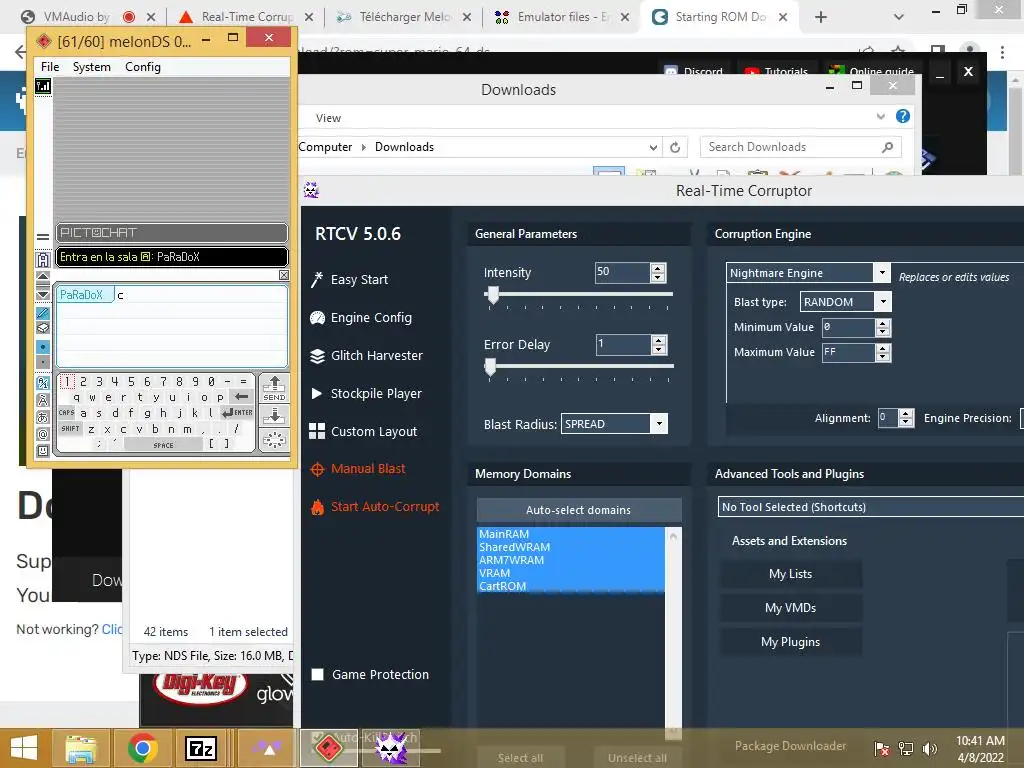This screenshot has width=1024, height=768.
Task: Open Chrome from the taskbar
Action: [142, 748]
